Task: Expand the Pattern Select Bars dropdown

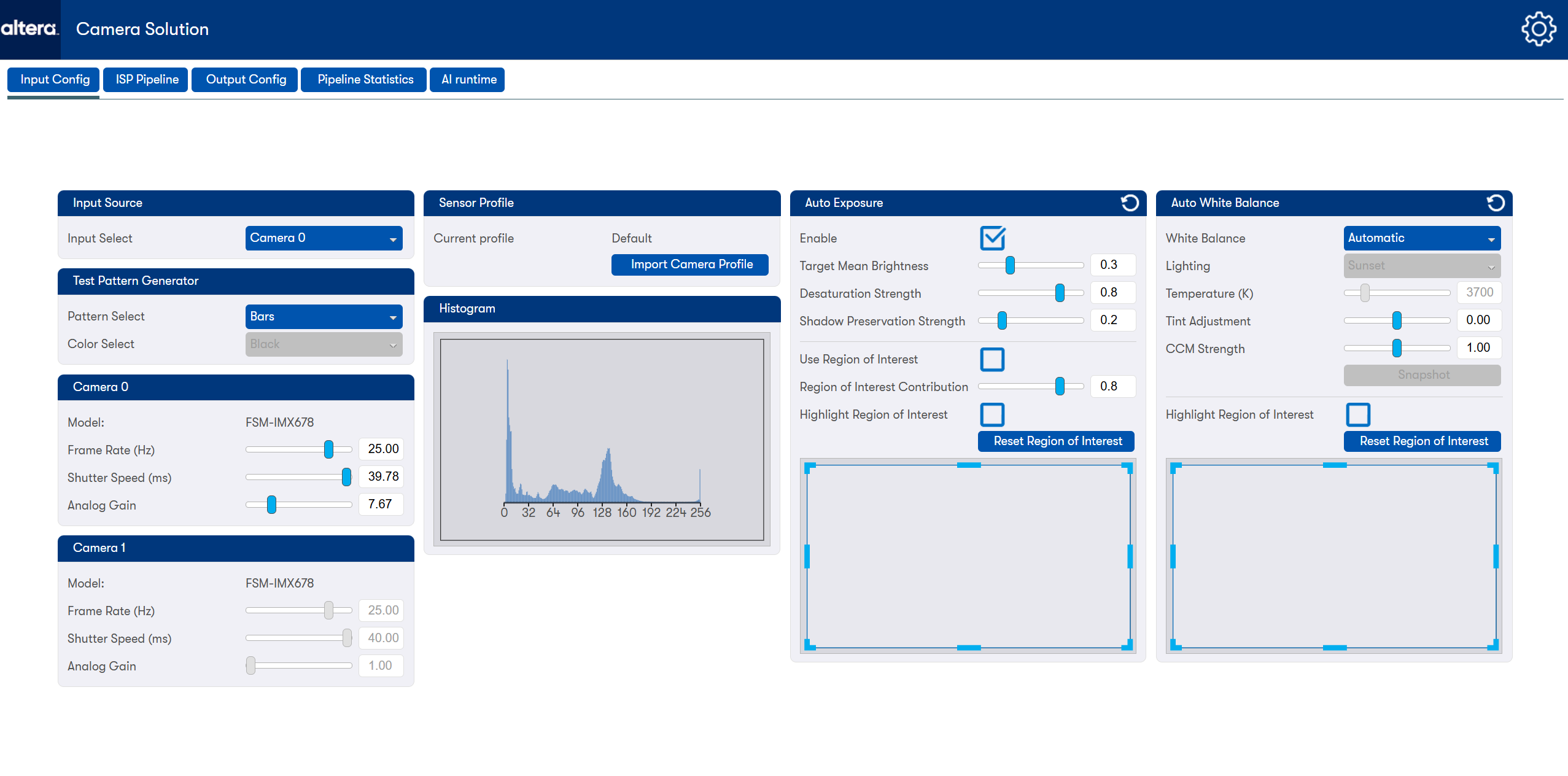Action: (324, 317)
